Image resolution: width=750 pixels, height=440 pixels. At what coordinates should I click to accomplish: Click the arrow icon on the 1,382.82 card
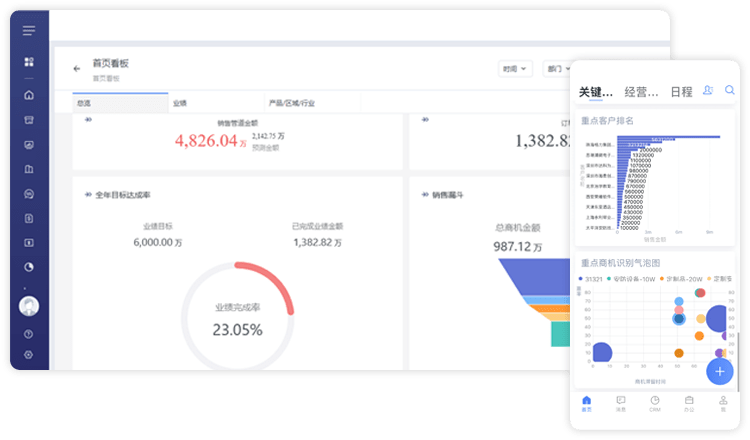tap(425, 120)
